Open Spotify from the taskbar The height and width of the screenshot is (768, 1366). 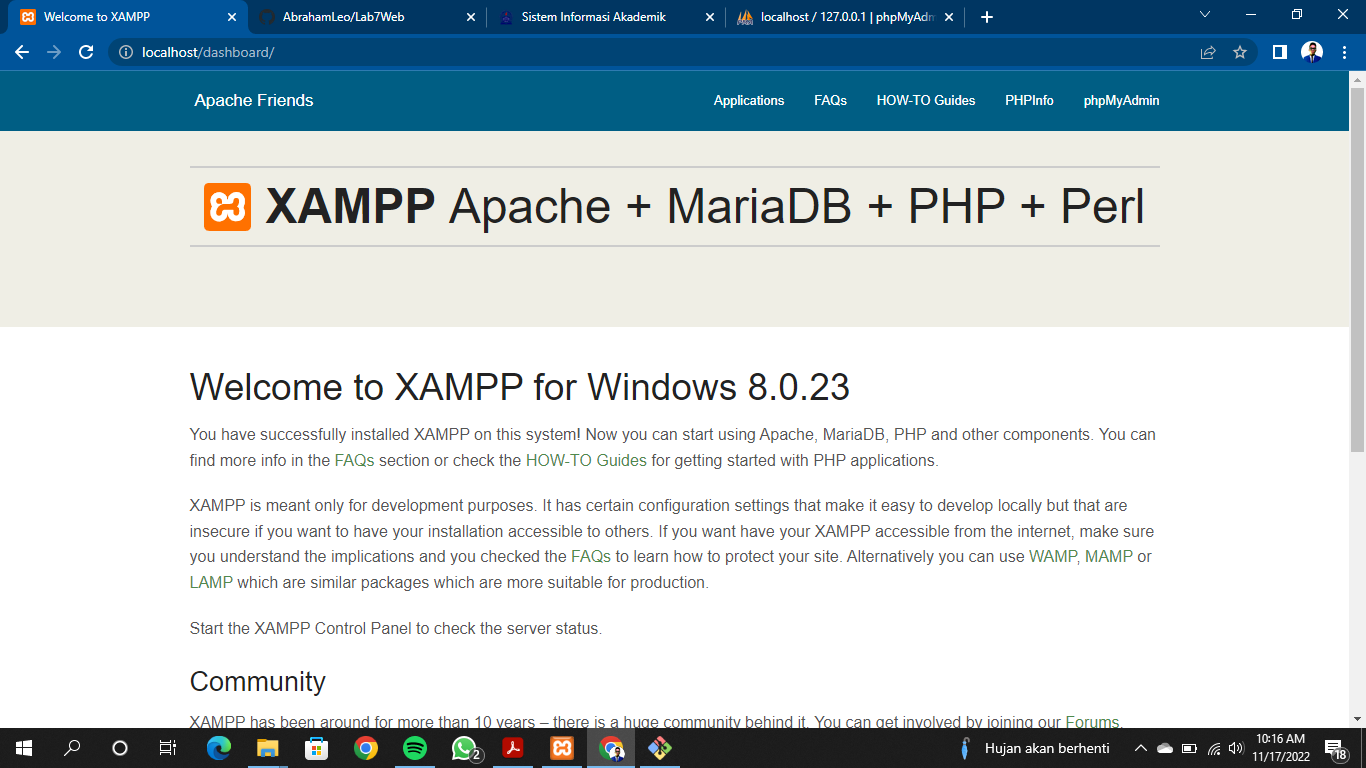(x=415, y=748)
